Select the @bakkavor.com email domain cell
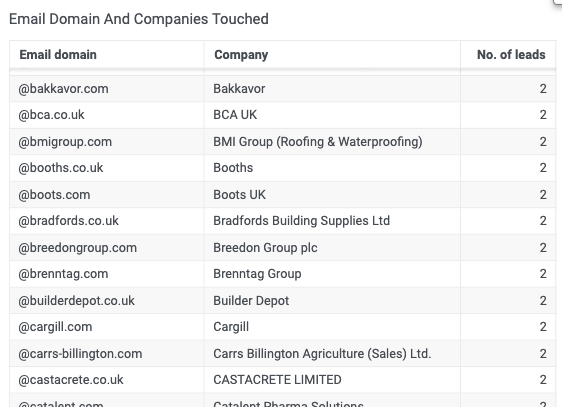The width and height of the screenshot is (562, 407). (107, 89)
